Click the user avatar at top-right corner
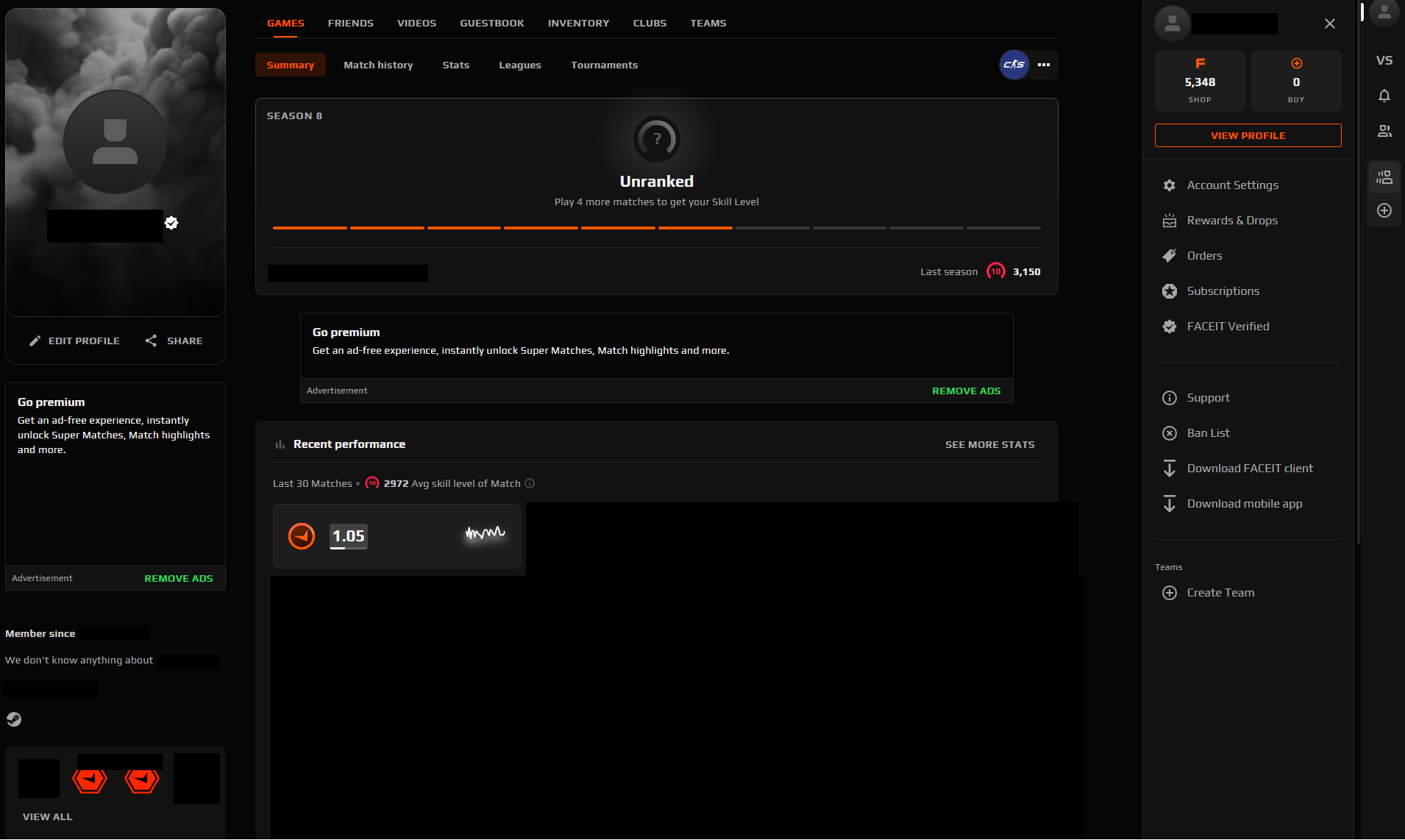Image resolution: width=1405 pixels, height=840 pixels. 1384,13
